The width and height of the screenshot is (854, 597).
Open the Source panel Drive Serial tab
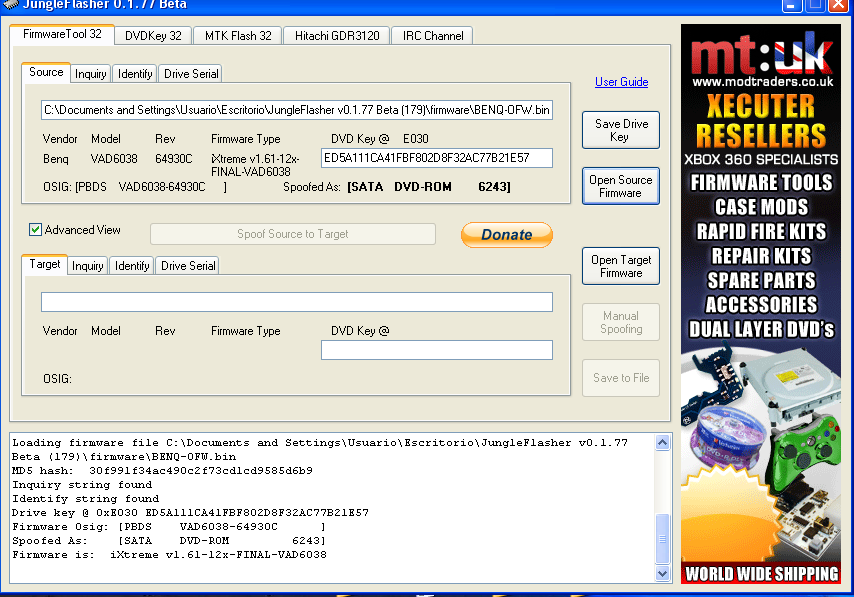pyautogui.click(x=191, y=74)
